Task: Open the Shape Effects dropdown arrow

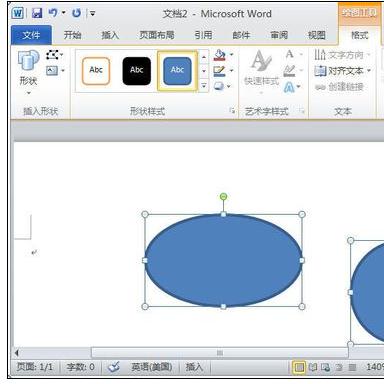Action: (229, 86)
